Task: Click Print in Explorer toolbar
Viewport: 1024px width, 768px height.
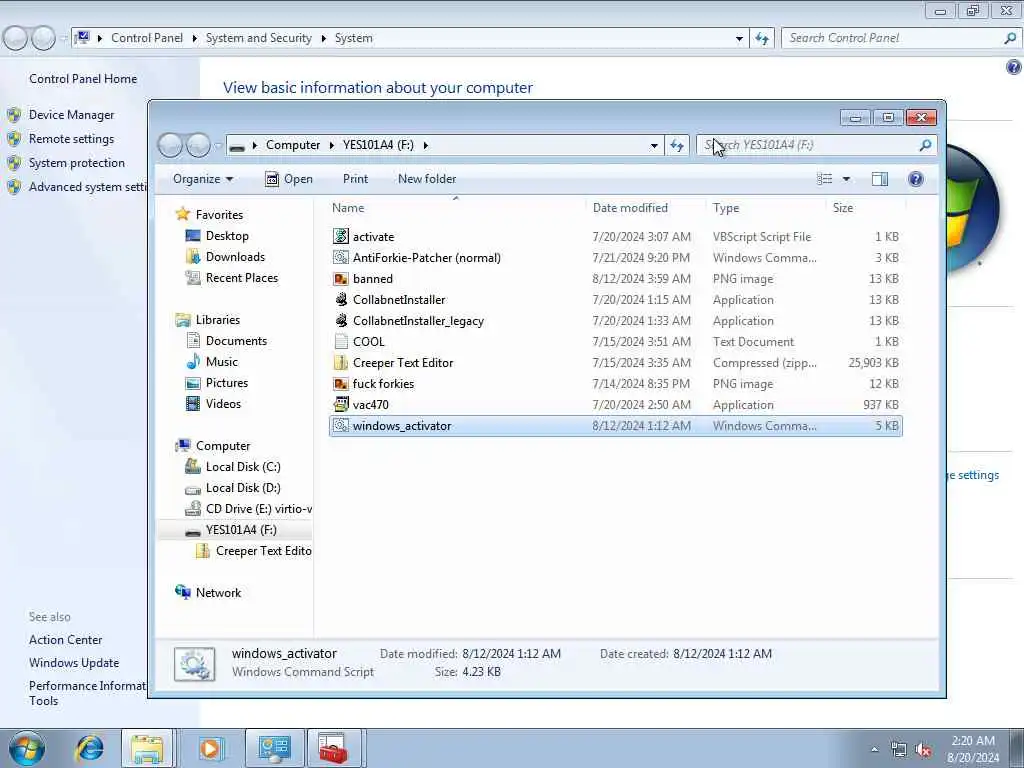Action: pos(355,179)
